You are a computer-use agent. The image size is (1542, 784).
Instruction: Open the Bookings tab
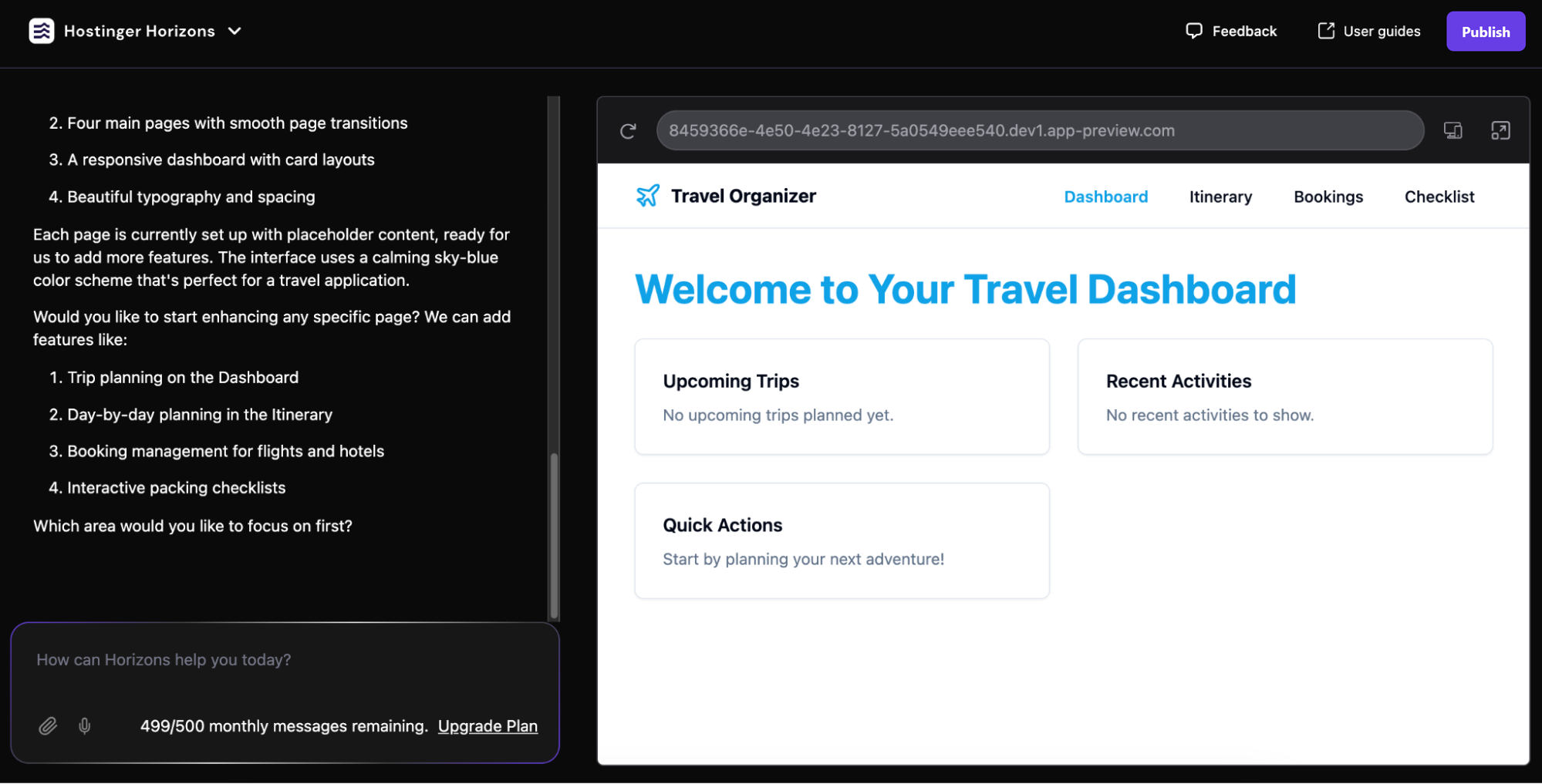point(1328,197)
